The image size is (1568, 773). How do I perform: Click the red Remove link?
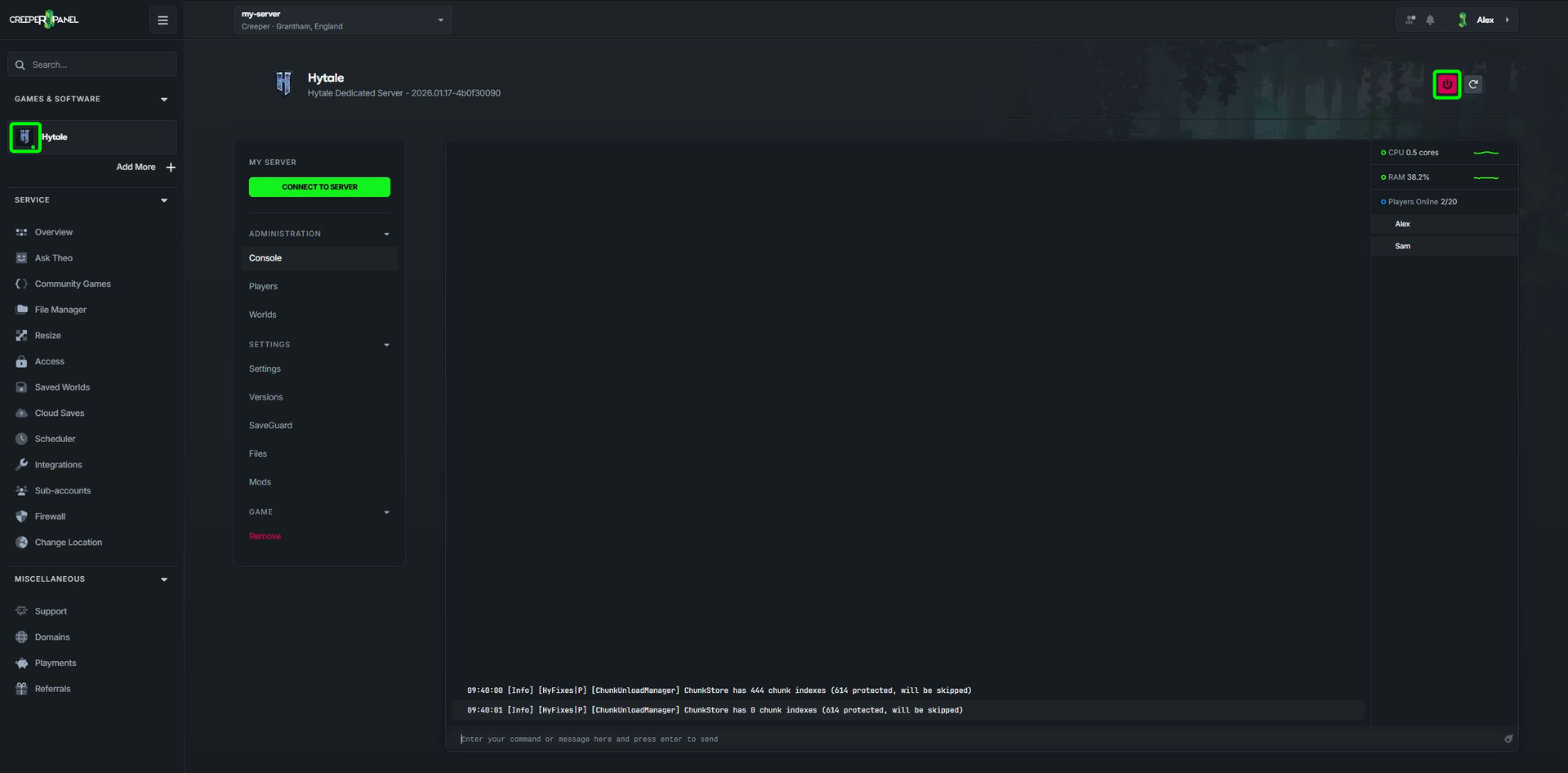(265, 536)
